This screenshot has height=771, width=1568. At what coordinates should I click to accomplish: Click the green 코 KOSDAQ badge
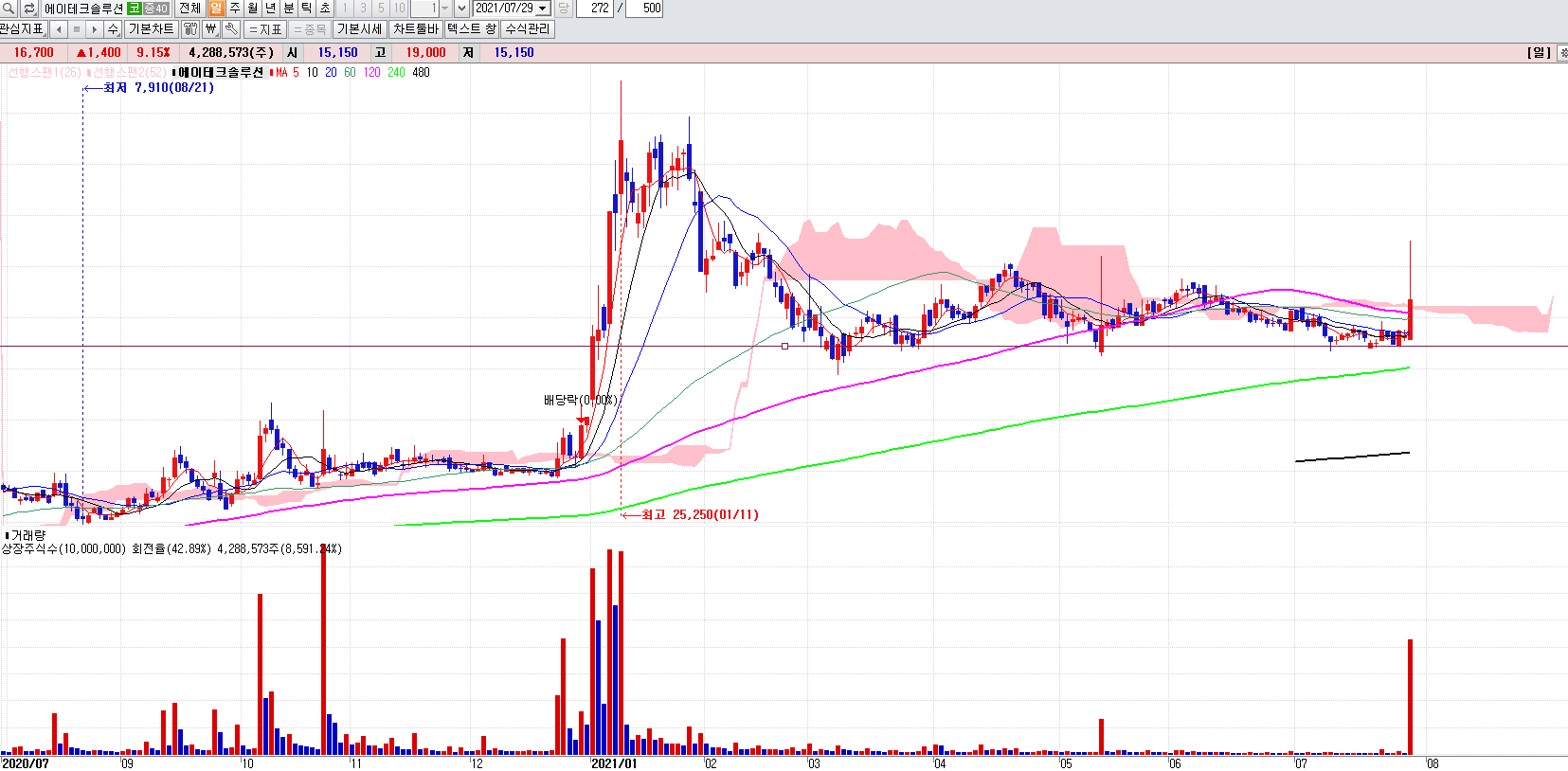tap(134, 9)
